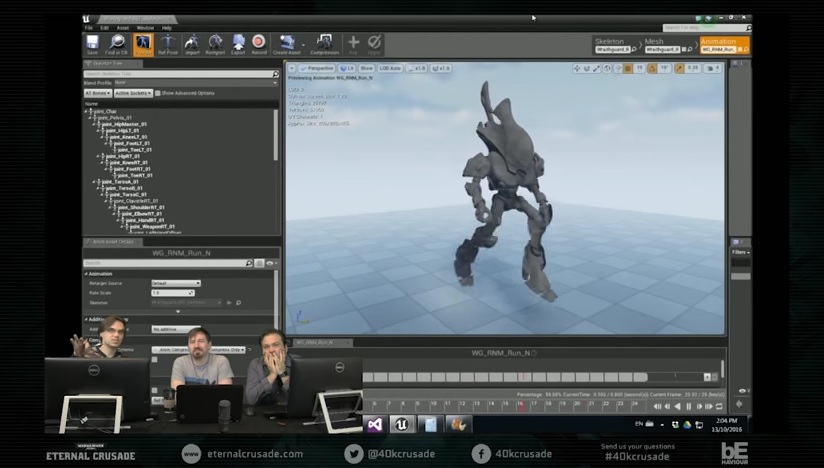Open the Asset menu
824x468 pixels.
122,28
